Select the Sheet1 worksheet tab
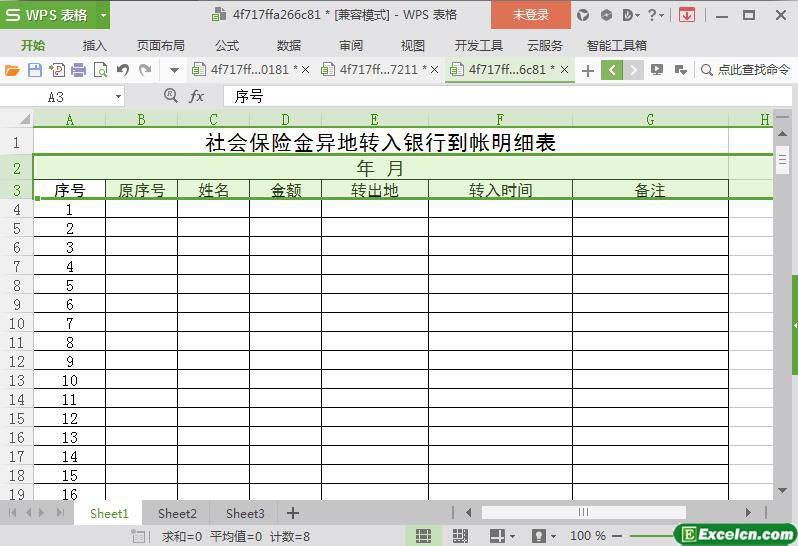The height and width of the screenshot is (546, 798). [109, 513]
